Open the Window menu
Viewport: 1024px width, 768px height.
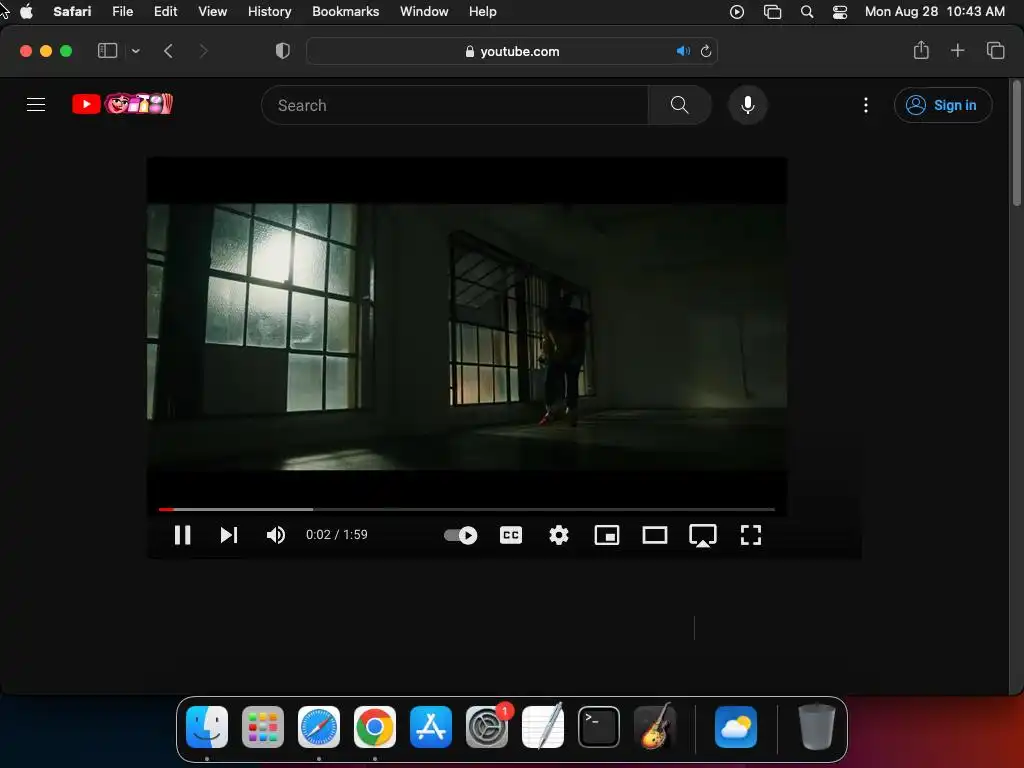point(424,12)
